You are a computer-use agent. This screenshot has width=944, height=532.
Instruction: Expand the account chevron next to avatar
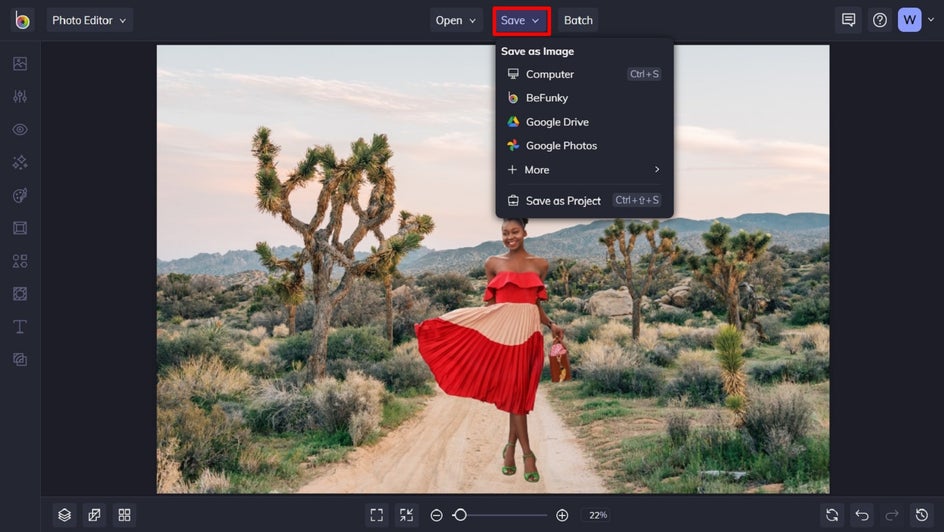[x=931, y=20]
